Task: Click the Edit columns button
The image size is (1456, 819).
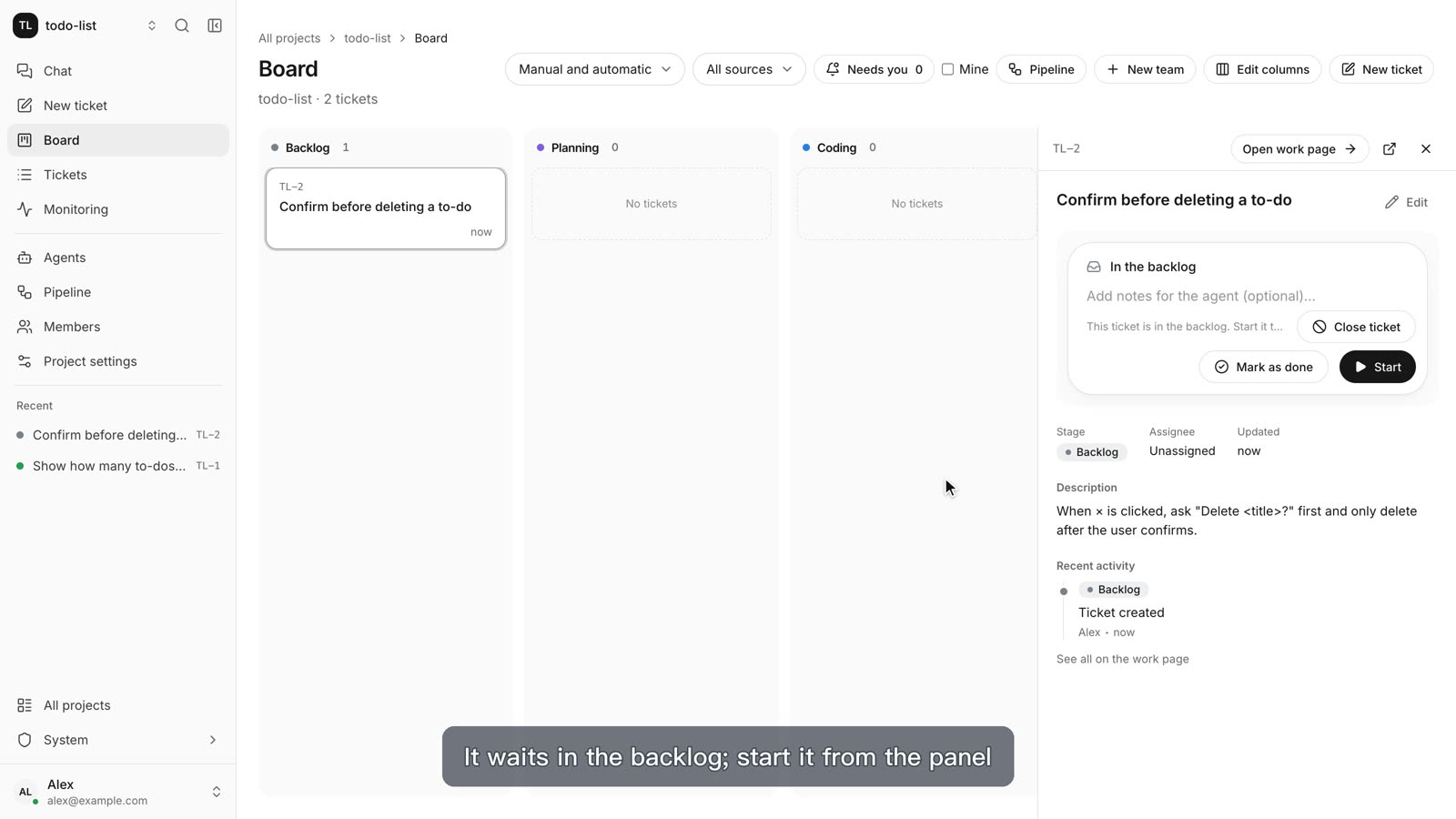Action: coord(1262,69)
